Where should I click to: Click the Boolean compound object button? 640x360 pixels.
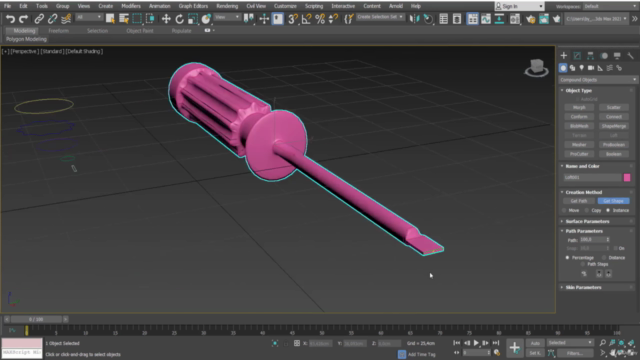point(613,154)
